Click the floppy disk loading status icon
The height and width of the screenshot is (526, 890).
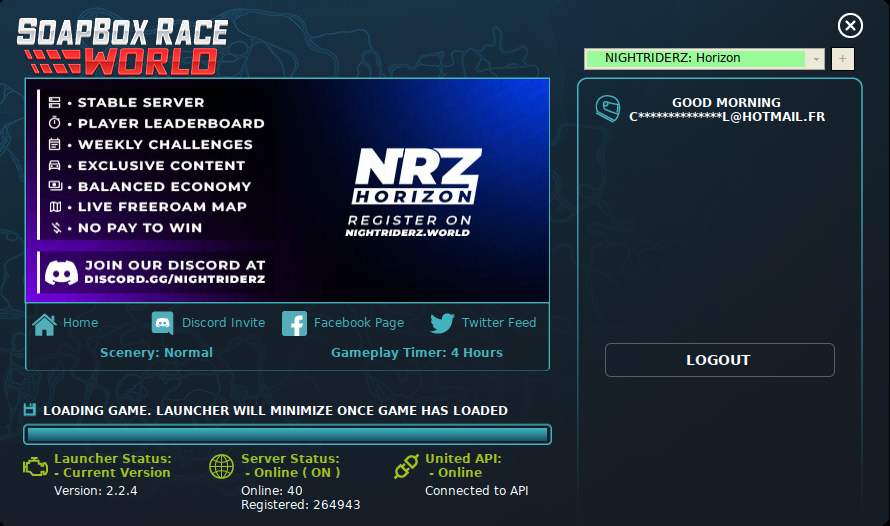[30, 410]
